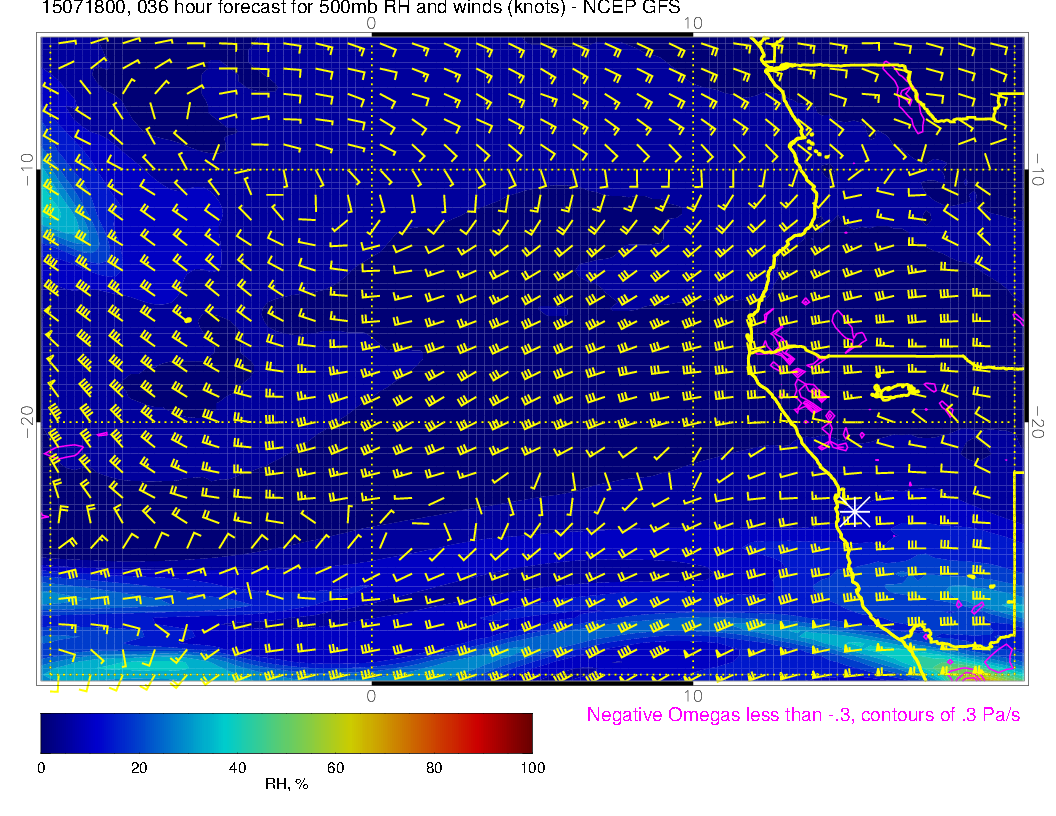The image size is (1056, 816).
Task: Click the '20' colorbar tick label
Action: [139, 768]
